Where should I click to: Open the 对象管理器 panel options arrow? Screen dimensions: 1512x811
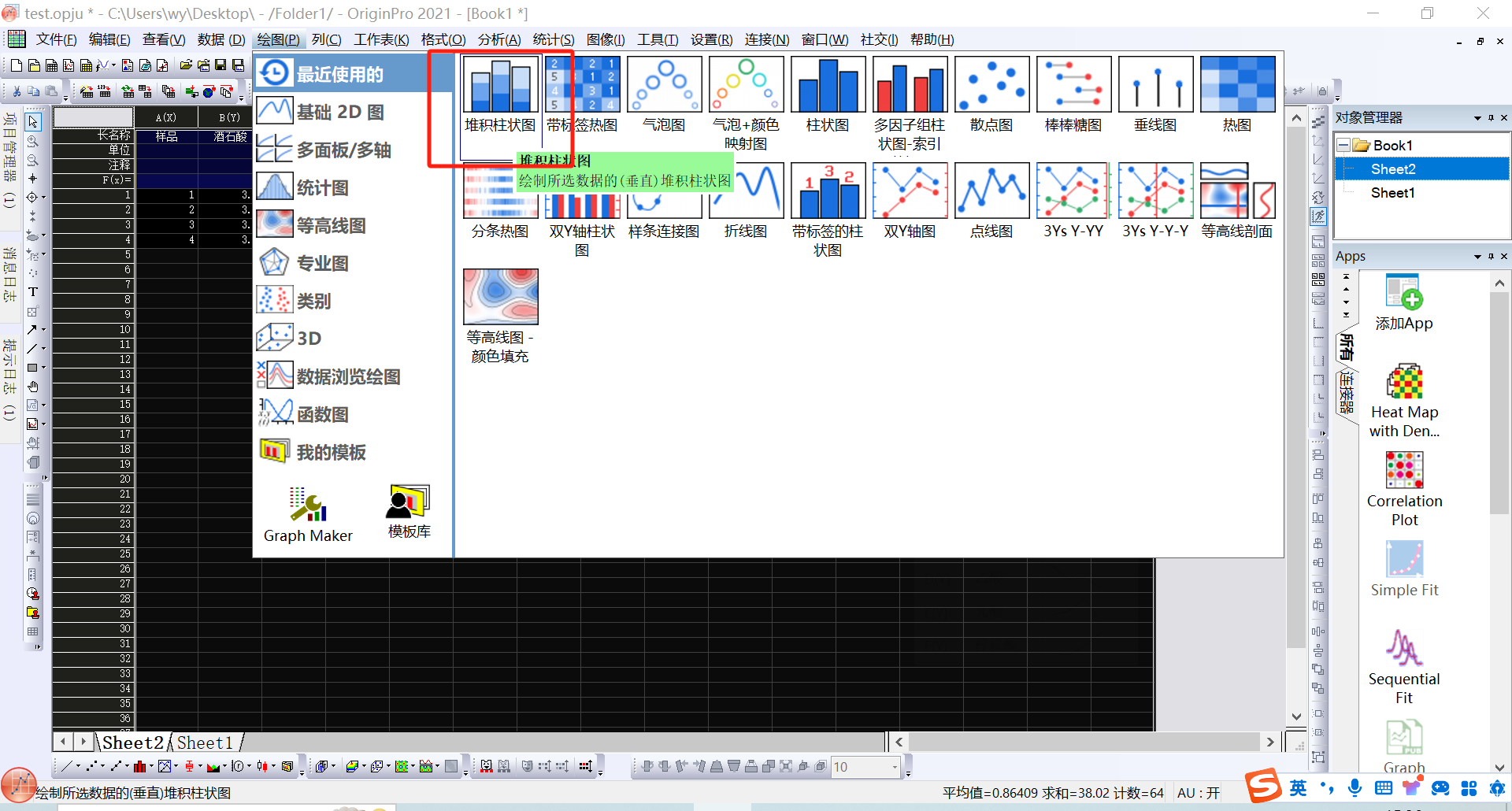point(1477,118)
